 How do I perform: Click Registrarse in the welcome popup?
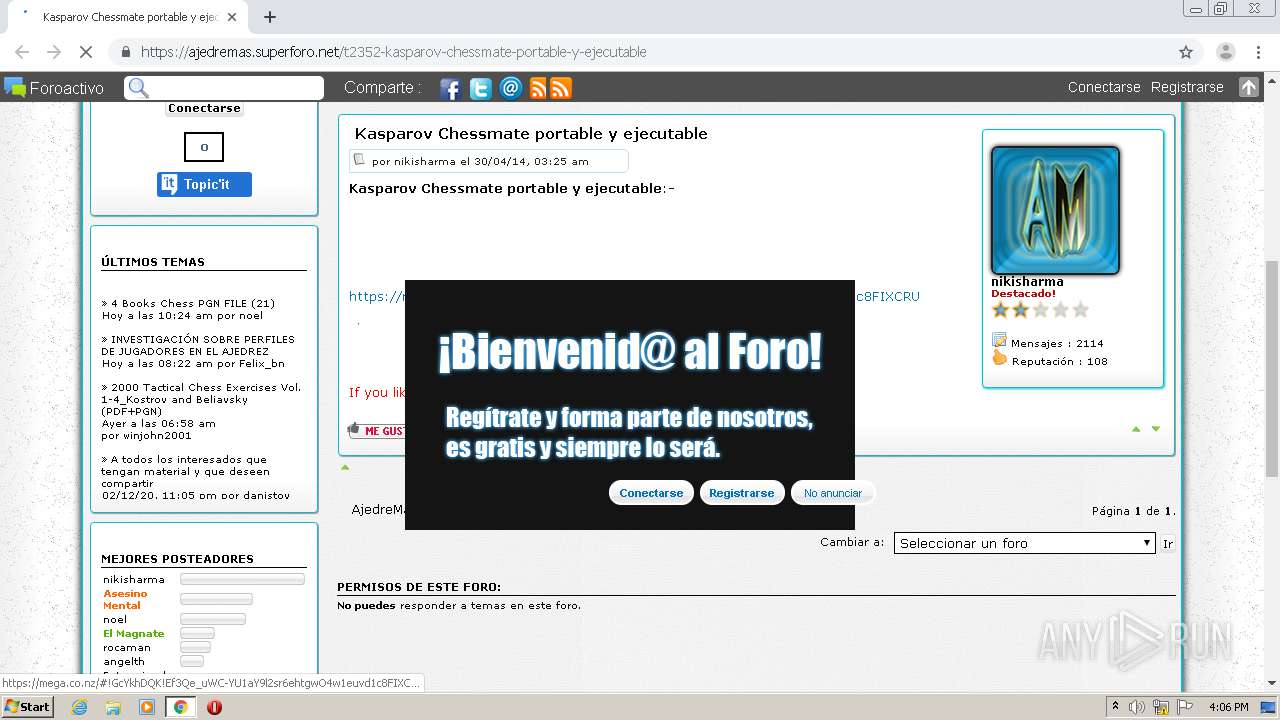click(742, 493)
